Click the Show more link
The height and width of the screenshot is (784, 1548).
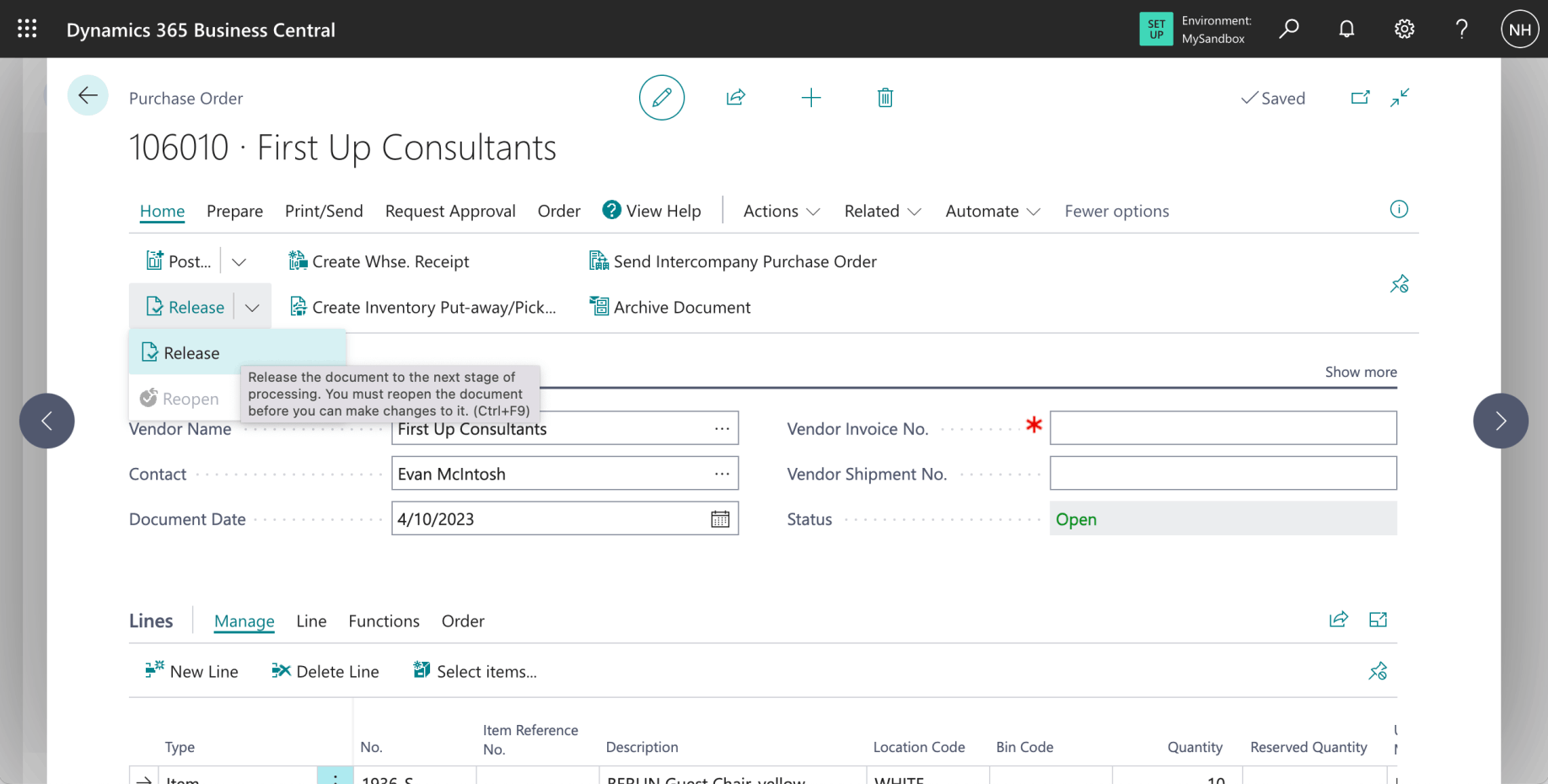(1360, 372)
